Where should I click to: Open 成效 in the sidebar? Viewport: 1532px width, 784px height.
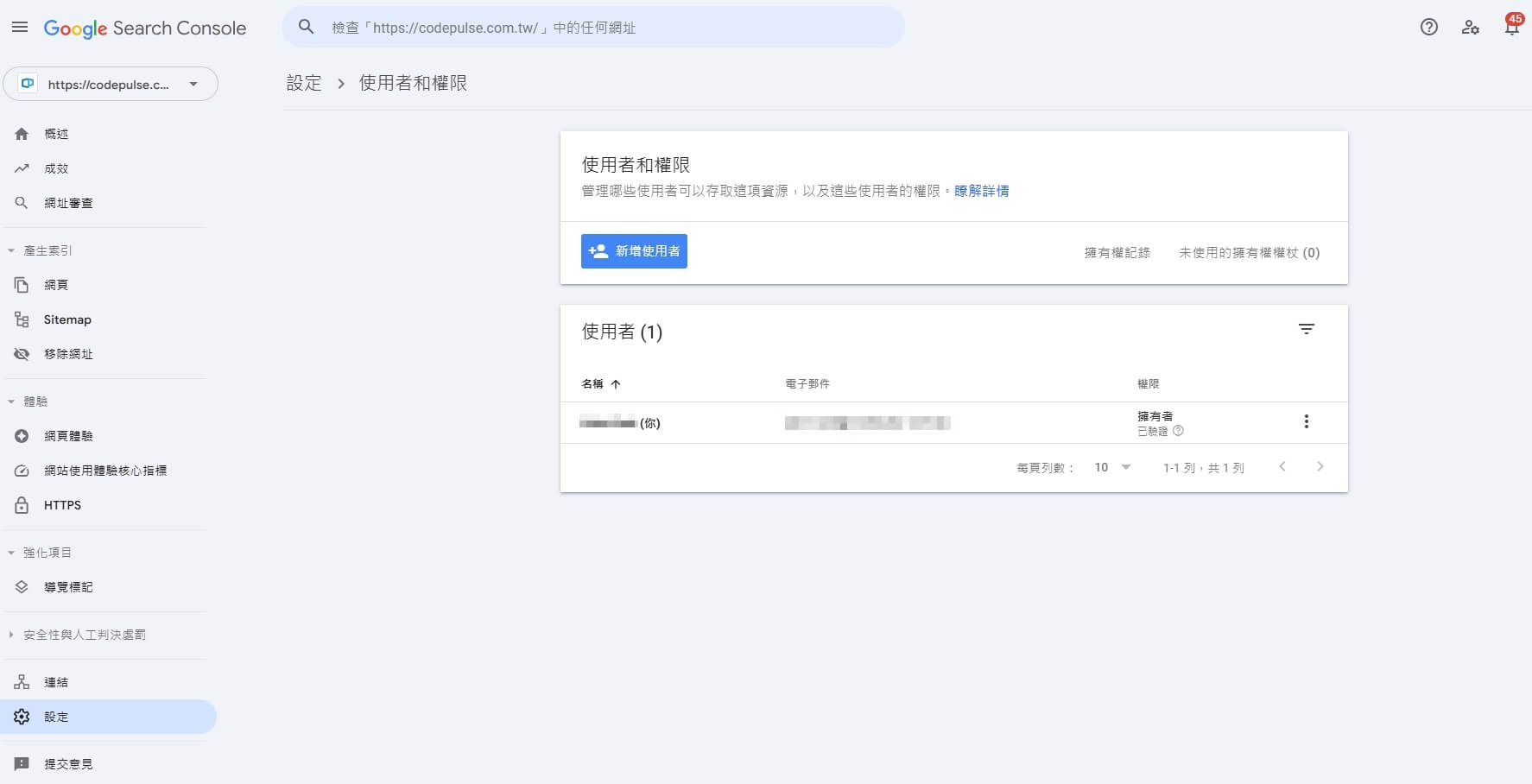click(x=56, y=168)
